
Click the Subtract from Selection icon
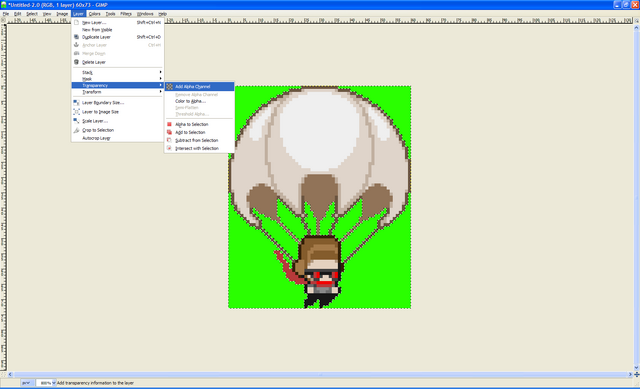point(169,140)
